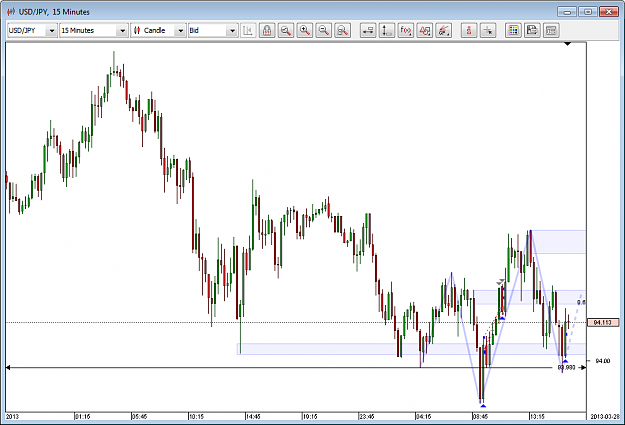The height and width of the screenshot is (425, 625).
Task: Click the save chart template icon
Action: [x=532, y=30]
